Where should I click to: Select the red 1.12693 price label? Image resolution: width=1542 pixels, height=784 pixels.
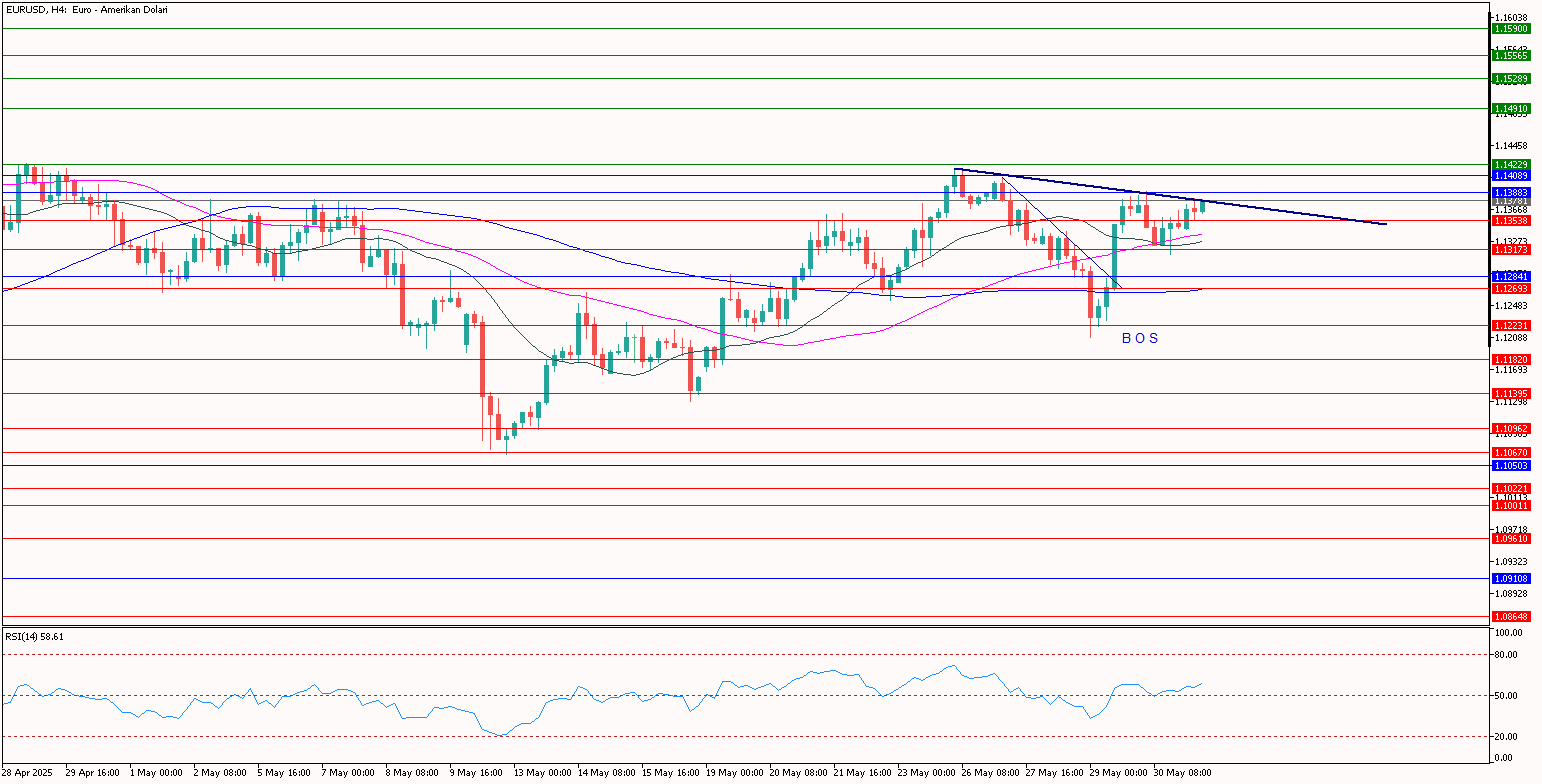click(x=1511, y=288)
